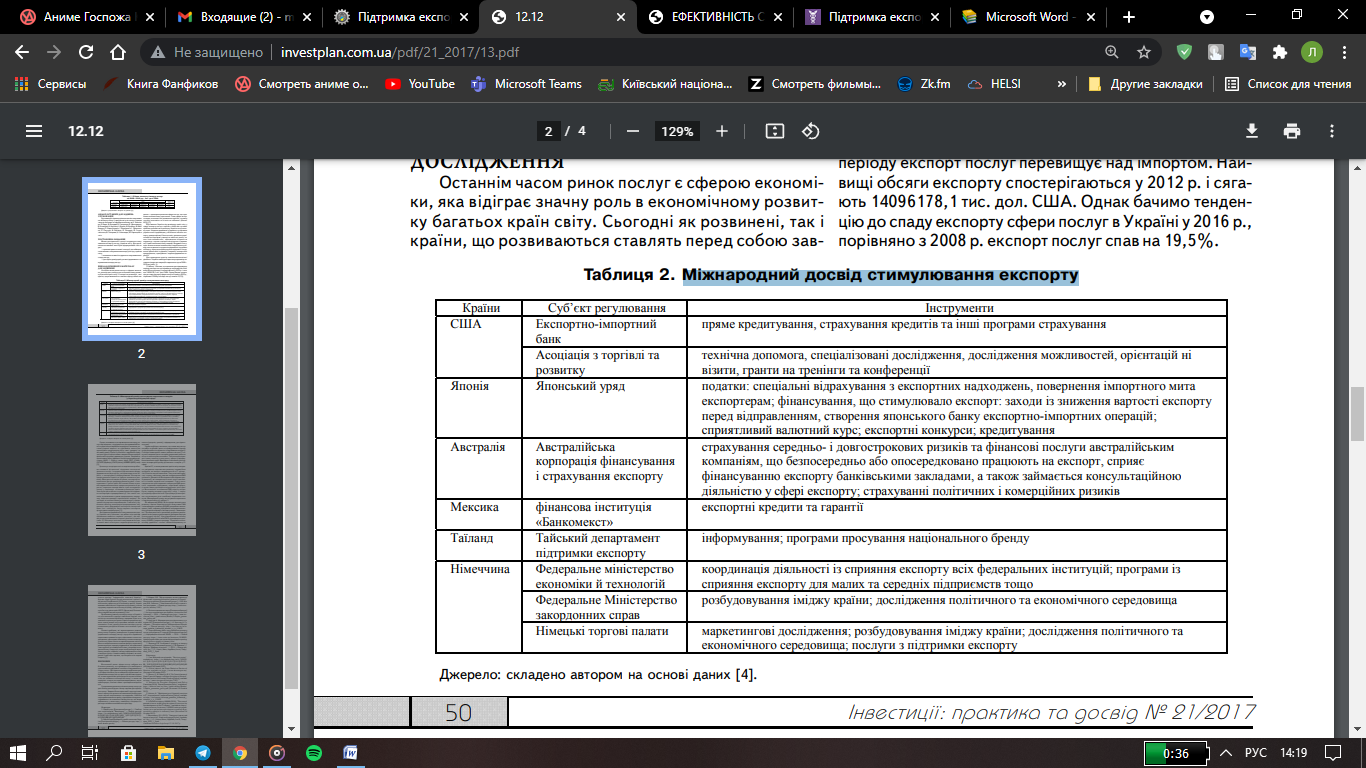
Task: Click the Task View taskbar icon
Action: (89, 753)
